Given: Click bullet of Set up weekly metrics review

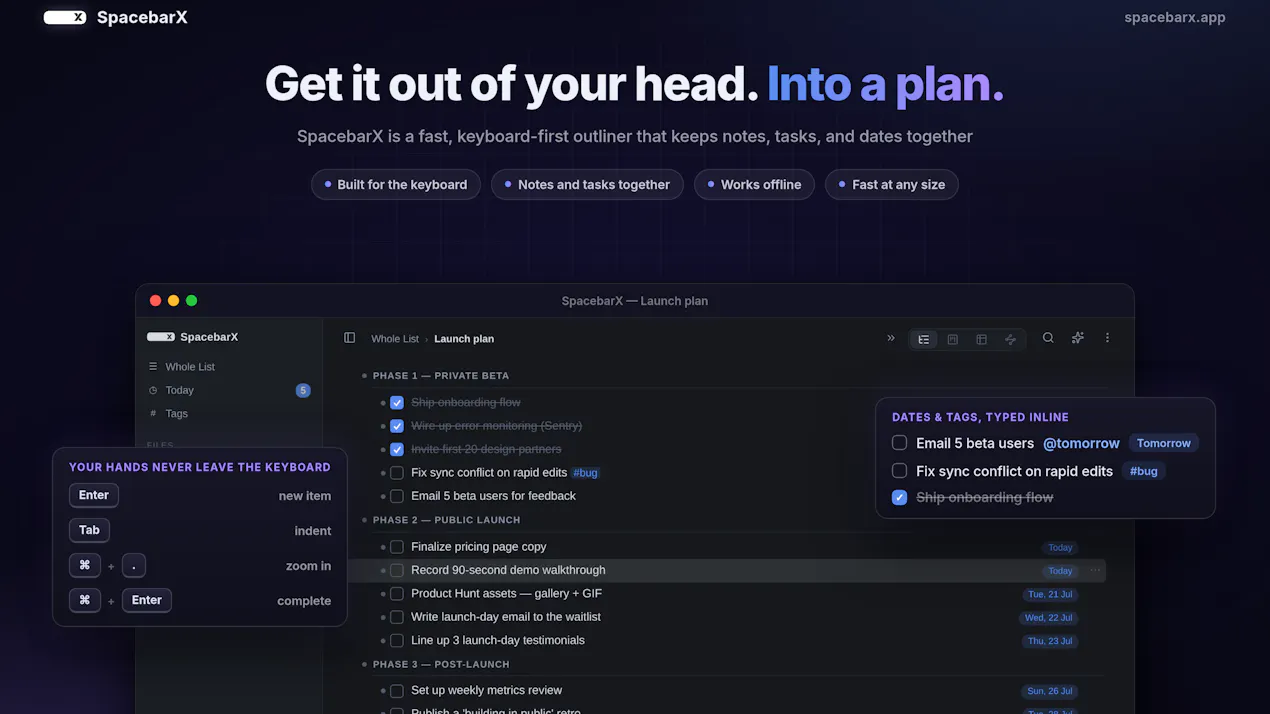Looking at the screenshot, I should [383, 691].
